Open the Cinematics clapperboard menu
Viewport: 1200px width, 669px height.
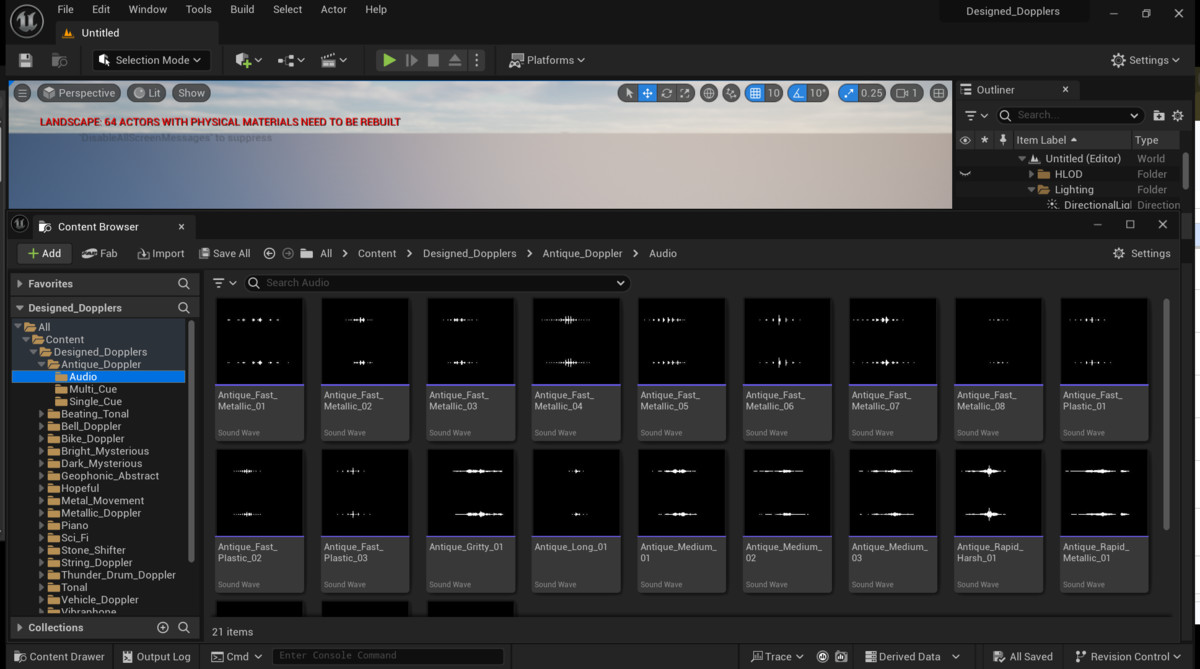pos(333,60)
